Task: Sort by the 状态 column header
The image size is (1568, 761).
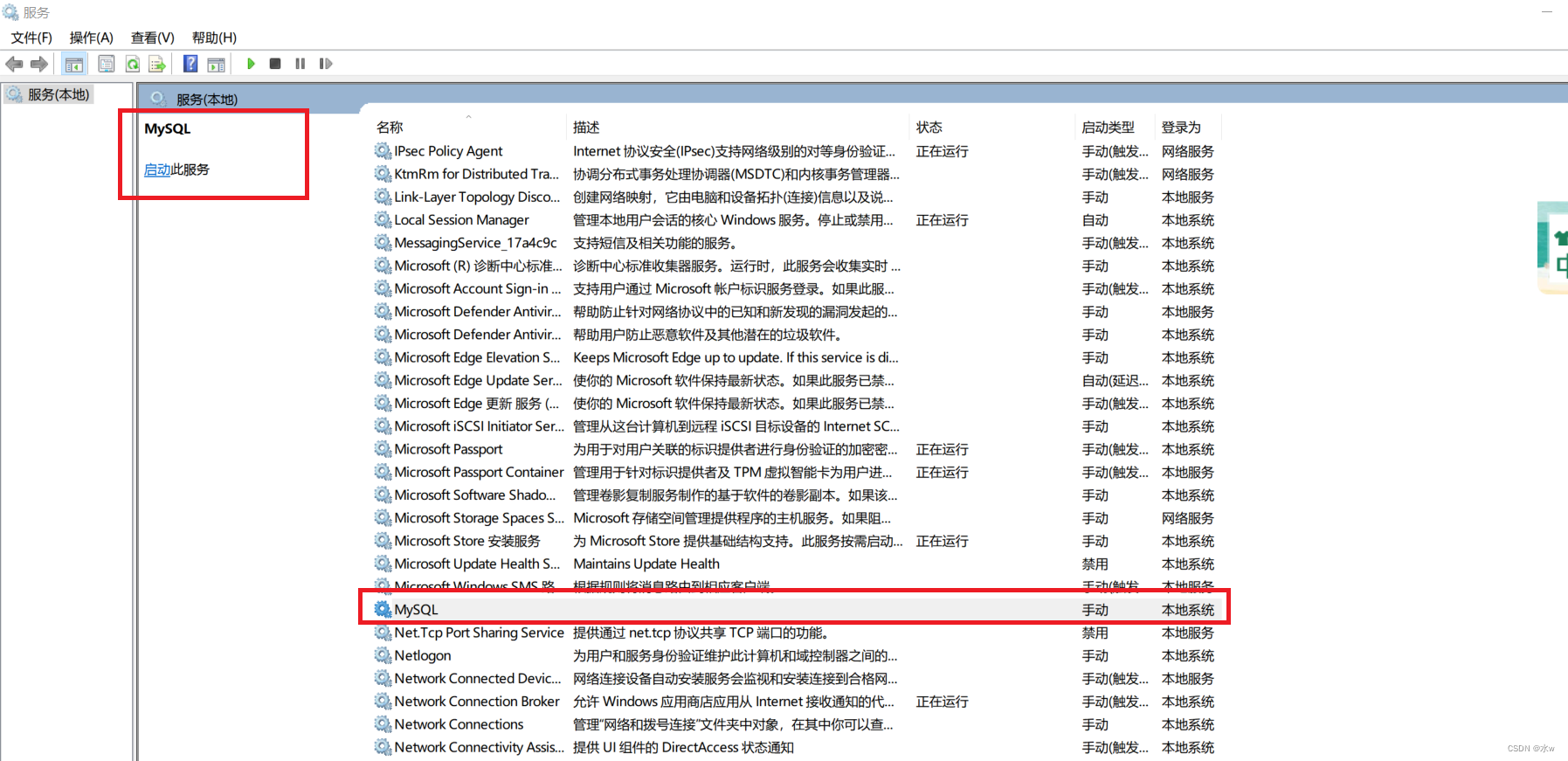Action: click(929, 128)
